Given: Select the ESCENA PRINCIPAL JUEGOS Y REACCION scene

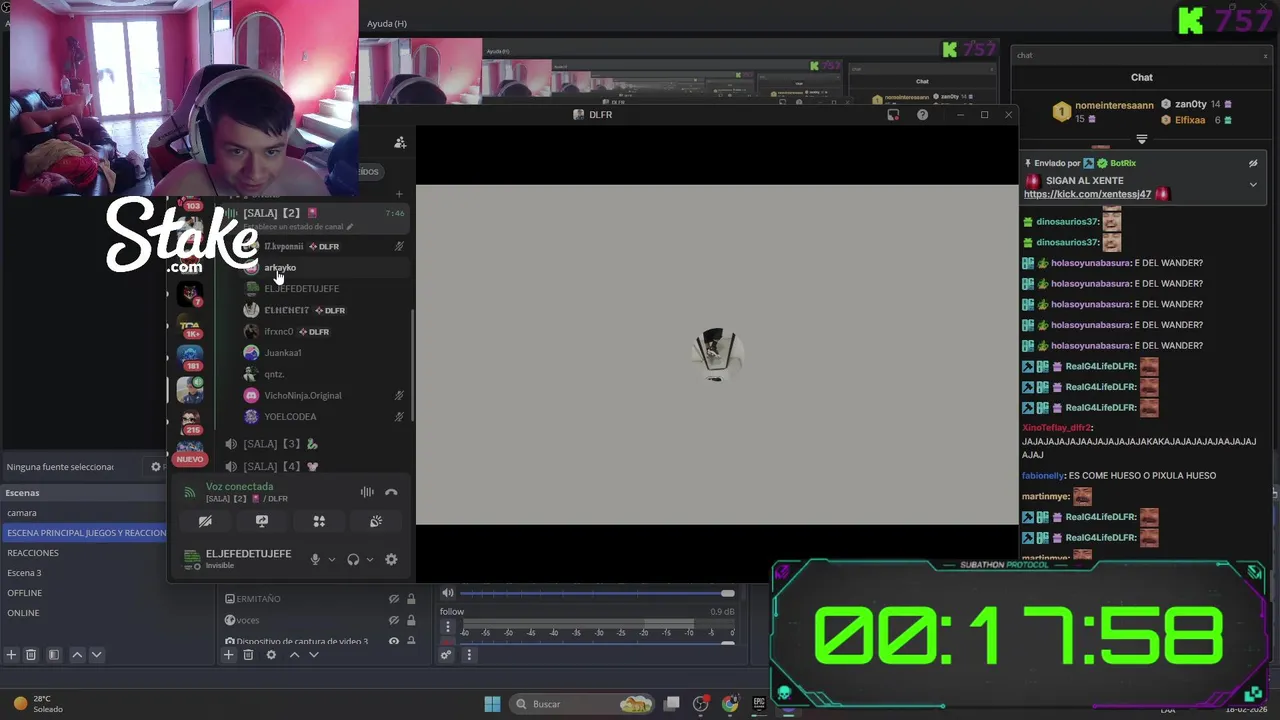Looking at the screenshot, I should pyautogui.click(x=84, y=533).
